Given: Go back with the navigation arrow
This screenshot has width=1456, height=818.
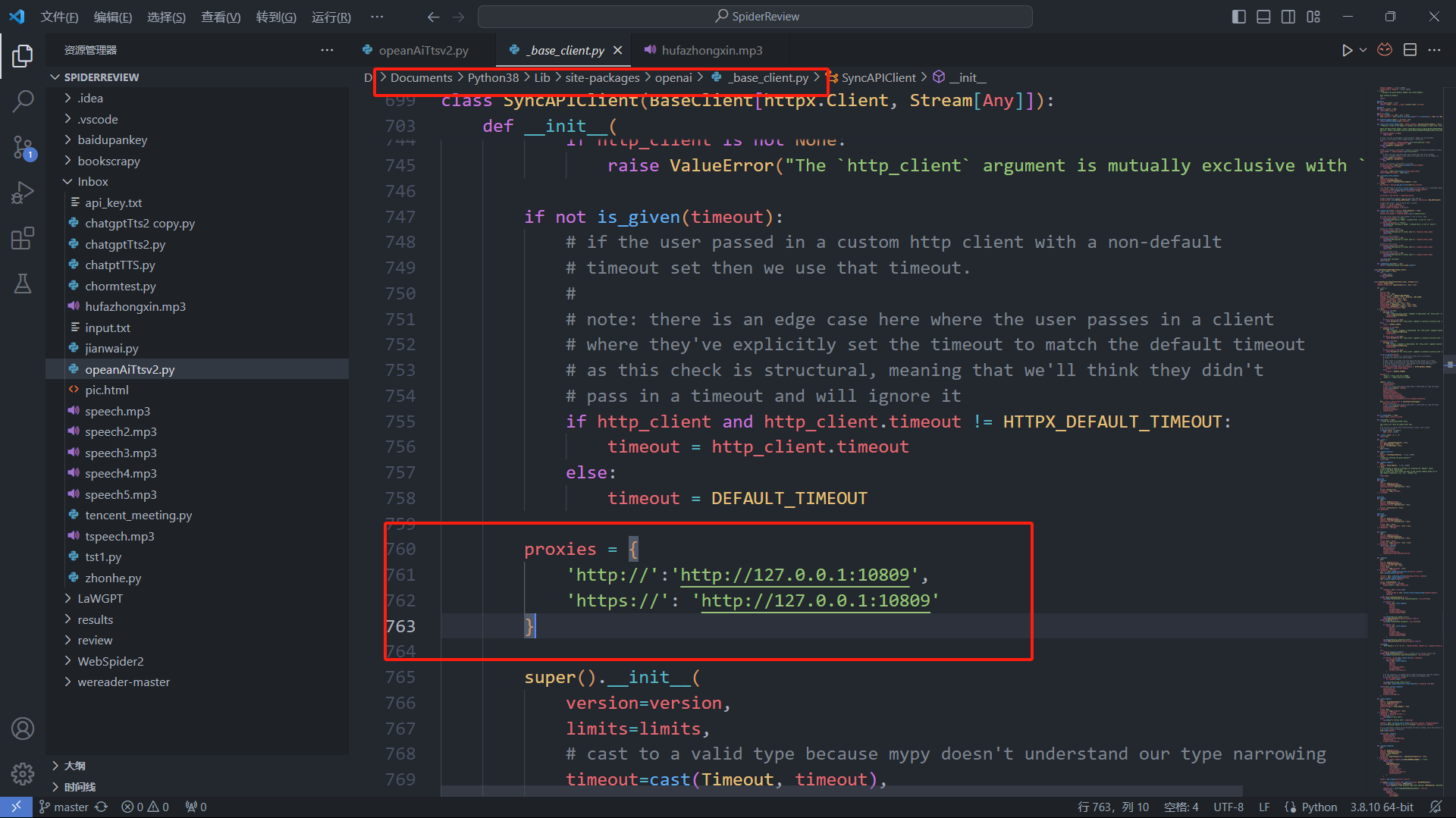Looking at the screenshot, I should coord(433,17).
